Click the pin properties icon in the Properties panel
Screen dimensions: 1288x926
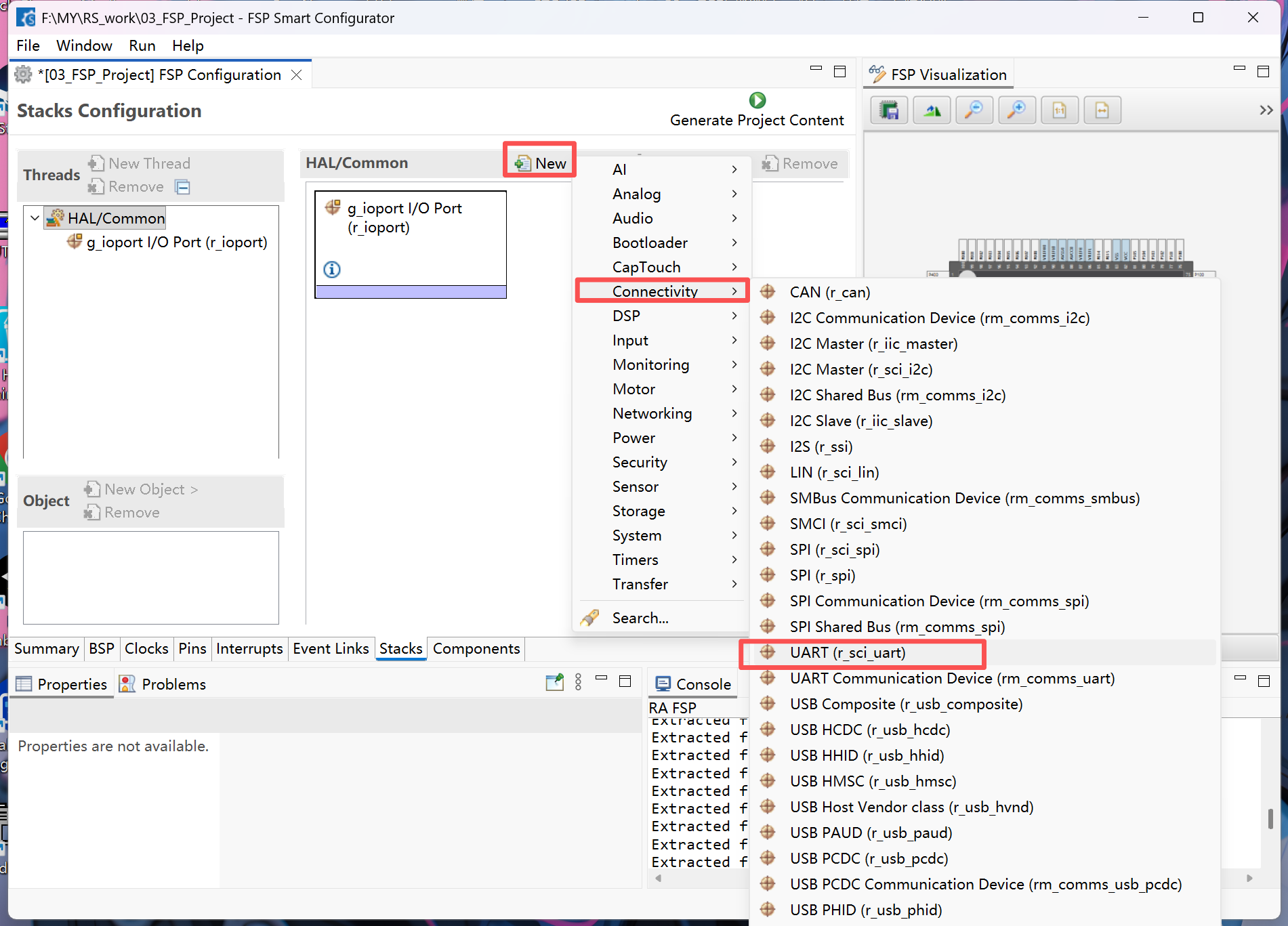[555, 682]
